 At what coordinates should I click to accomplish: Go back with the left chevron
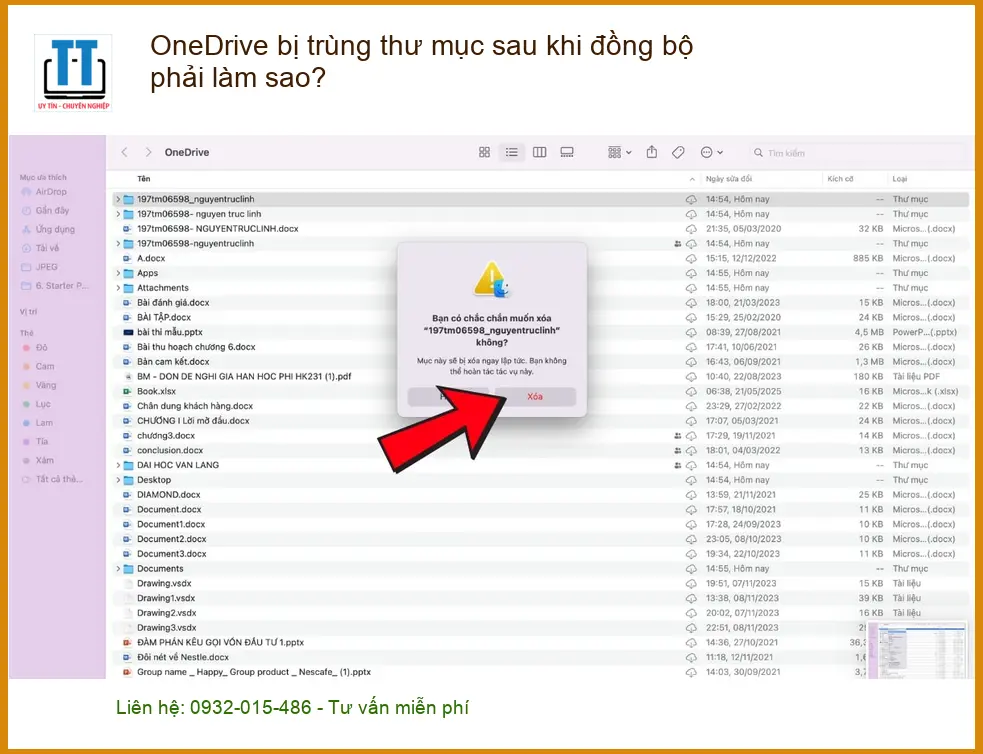(x=125, y=152)
